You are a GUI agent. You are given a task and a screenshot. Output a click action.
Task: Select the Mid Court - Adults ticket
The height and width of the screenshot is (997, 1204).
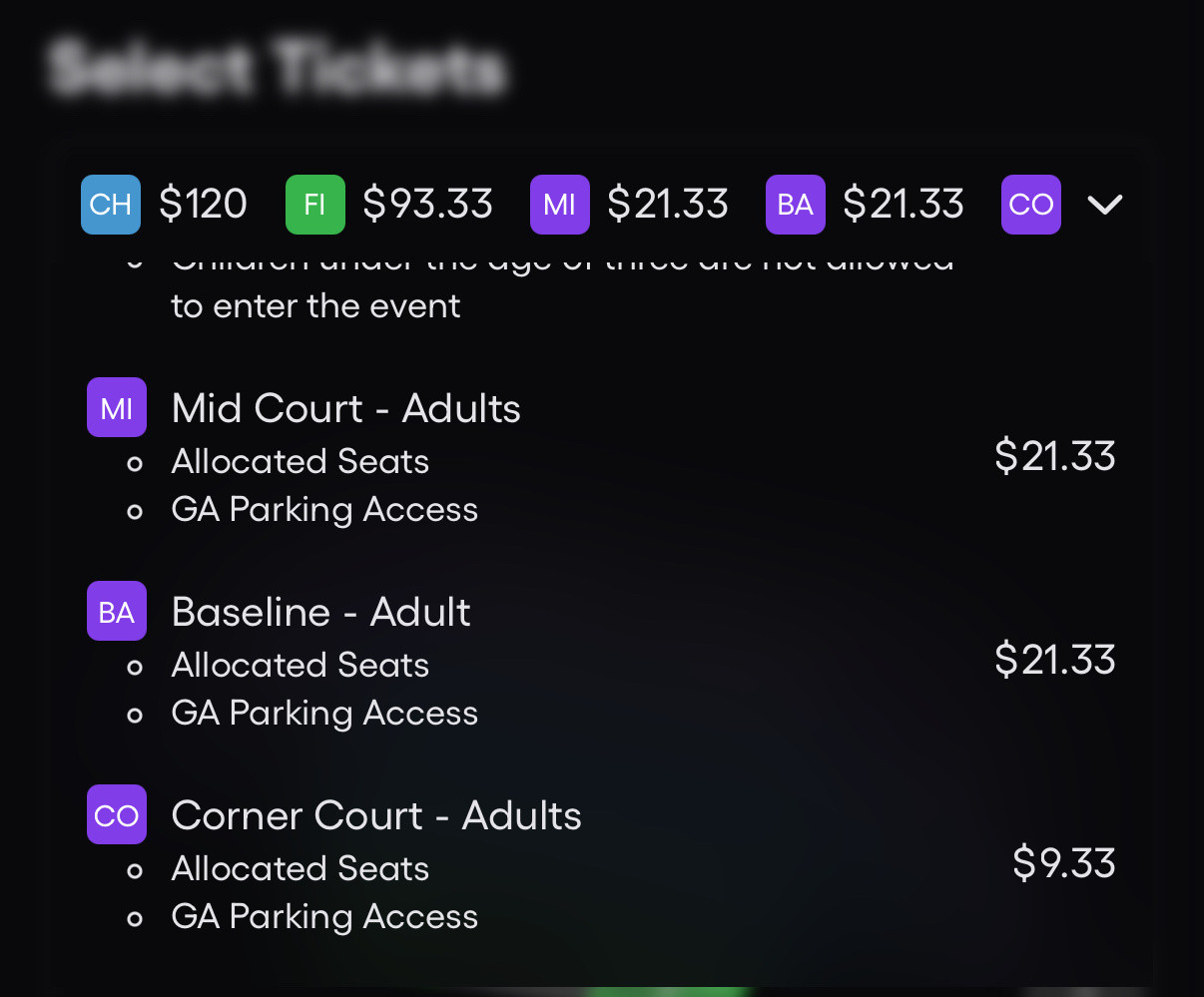coord(345,408)
